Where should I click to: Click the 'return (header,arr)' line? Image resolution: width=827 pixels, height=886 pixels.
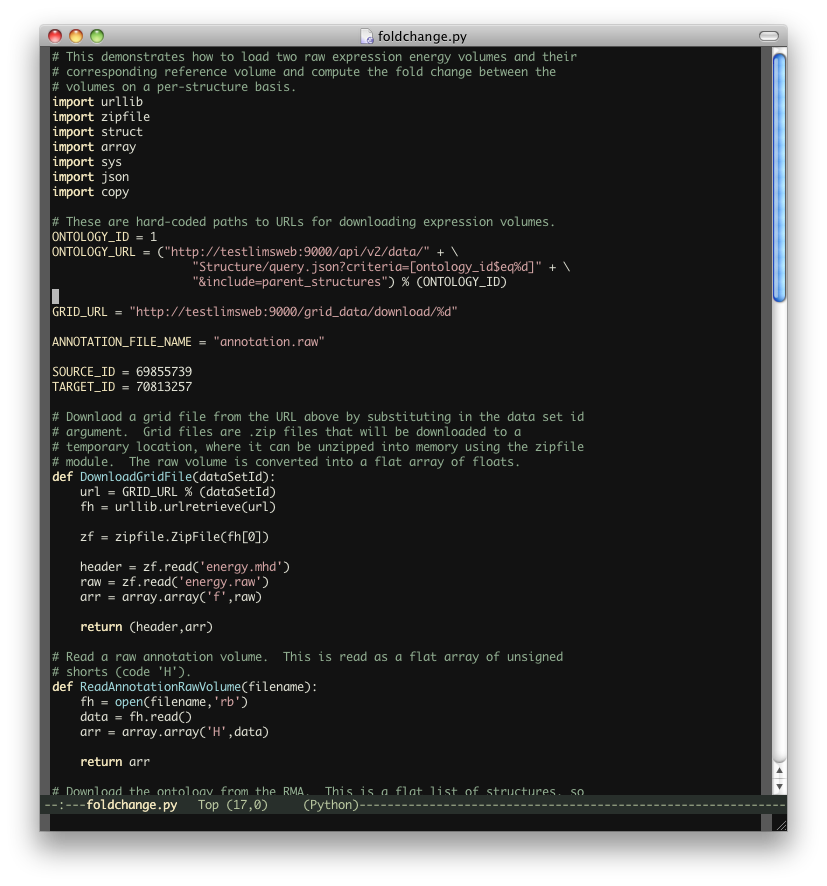146,627
